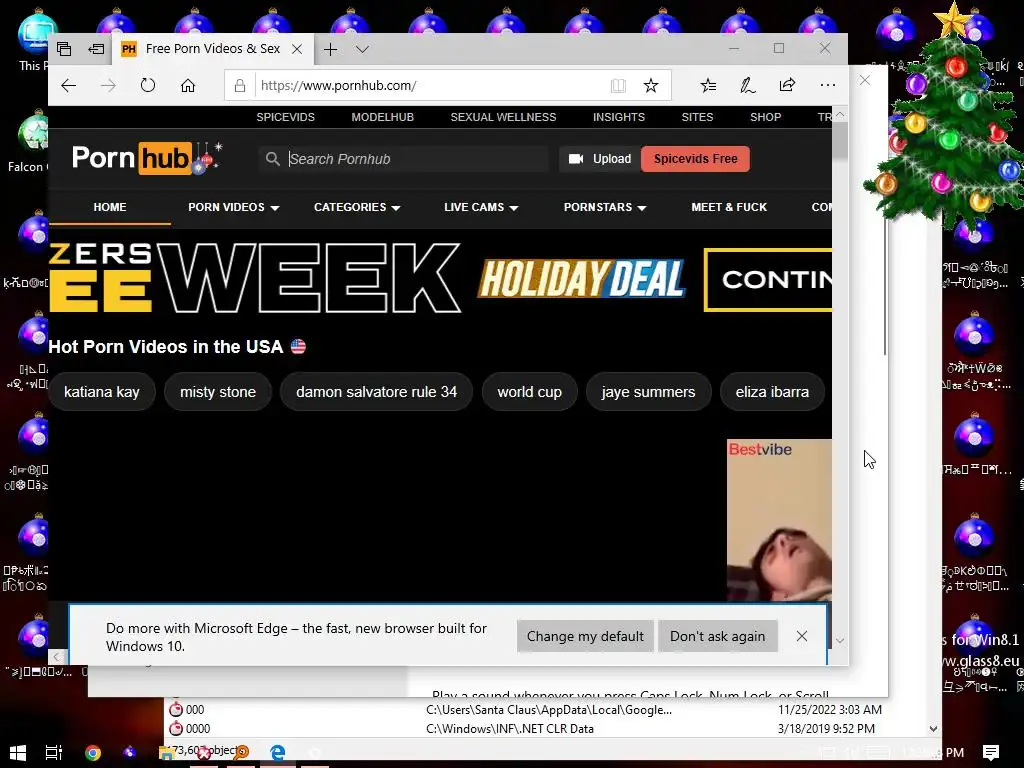Go back one page in Edge
Viewport: 1024px width, 768px height.
click(x=69, y=86)
